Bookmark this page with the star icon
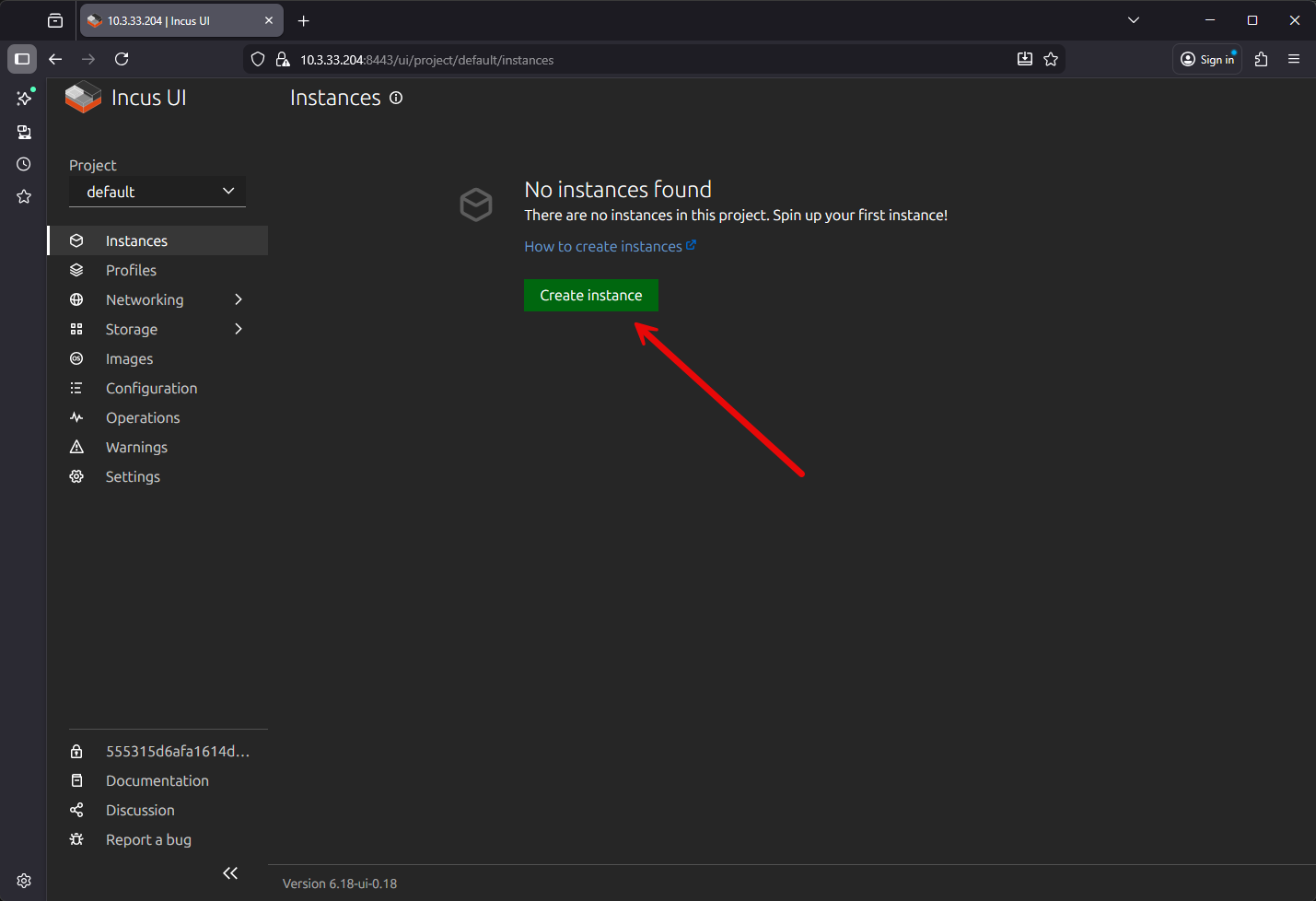The height and width of the screenshot is (901, 1316). 1051,59
